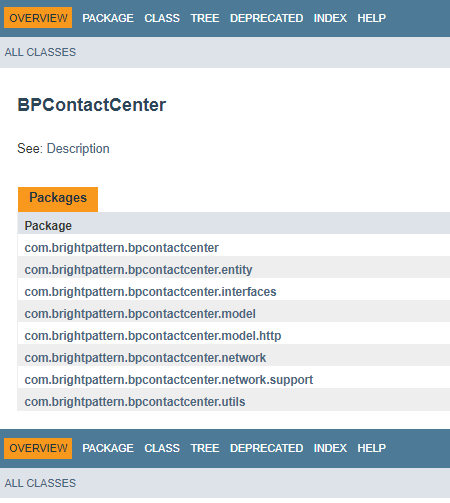
Task: Open the bpcontactcenter.entity package
Action: (138, 270)
